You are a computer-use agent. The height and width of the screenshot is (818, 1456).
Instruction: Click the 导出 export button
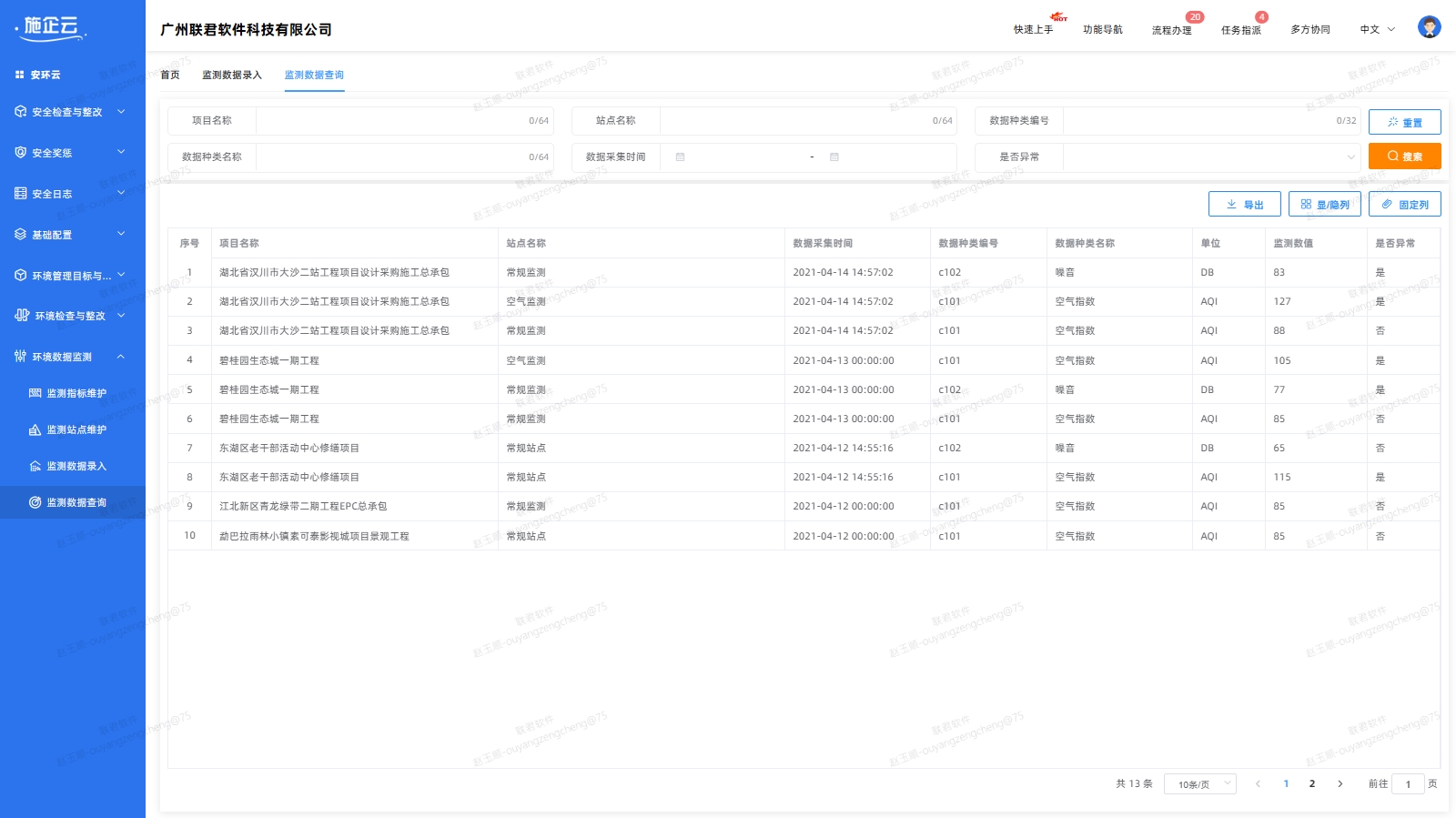[x=1245, y=204]
